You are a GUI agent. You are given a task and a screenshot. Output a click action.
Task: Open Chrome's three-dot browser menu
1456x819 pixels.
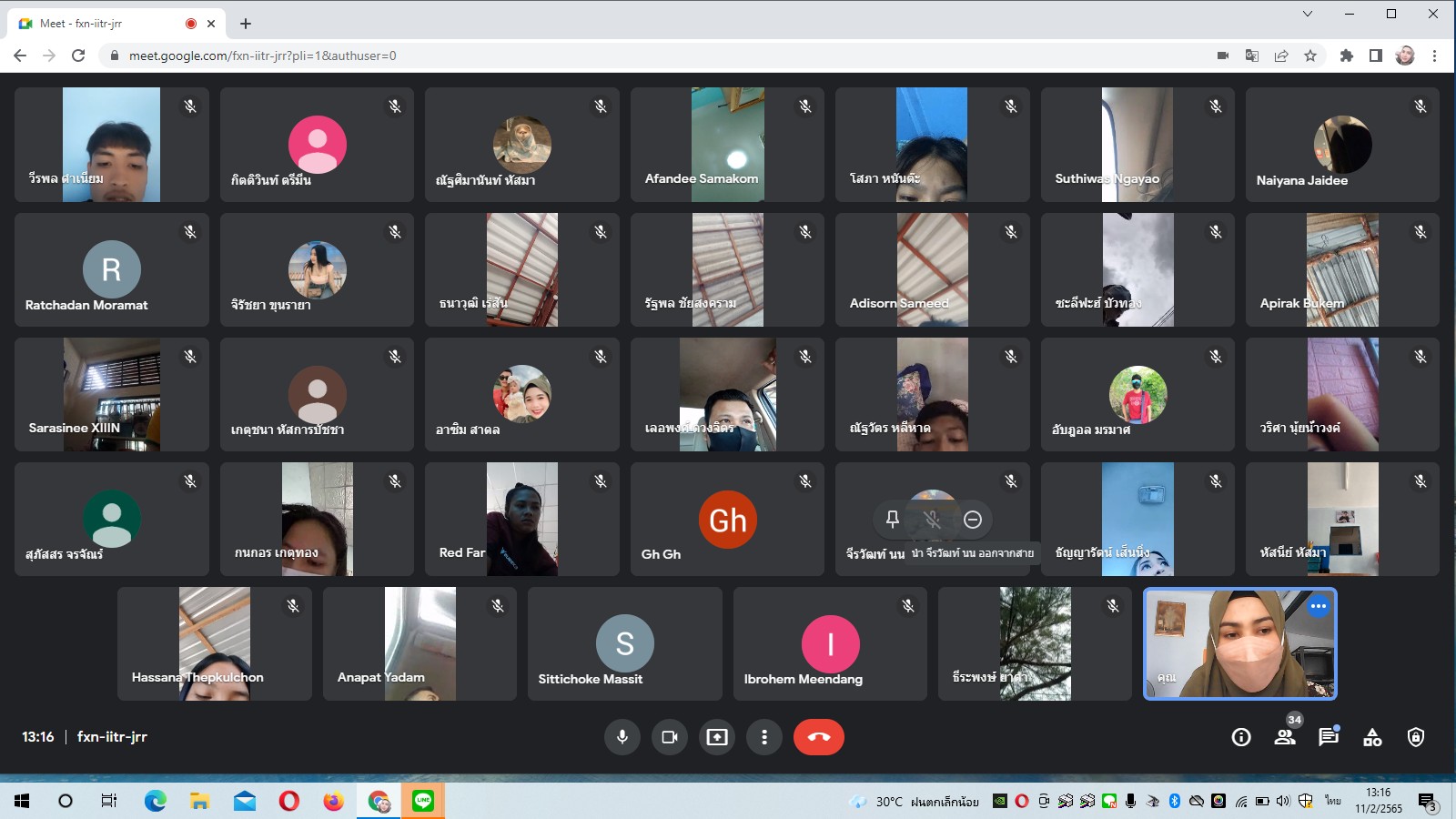point(1435,56)
